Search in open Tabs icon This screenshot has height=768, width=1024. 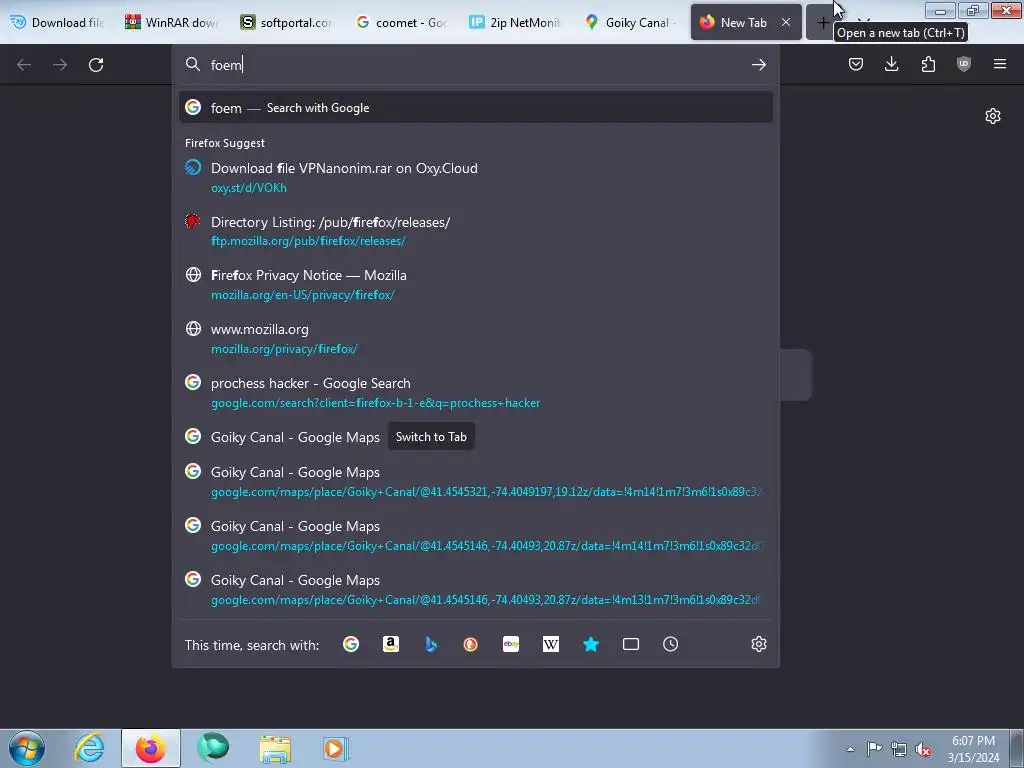pyautogui.click(x=631, y=645)
